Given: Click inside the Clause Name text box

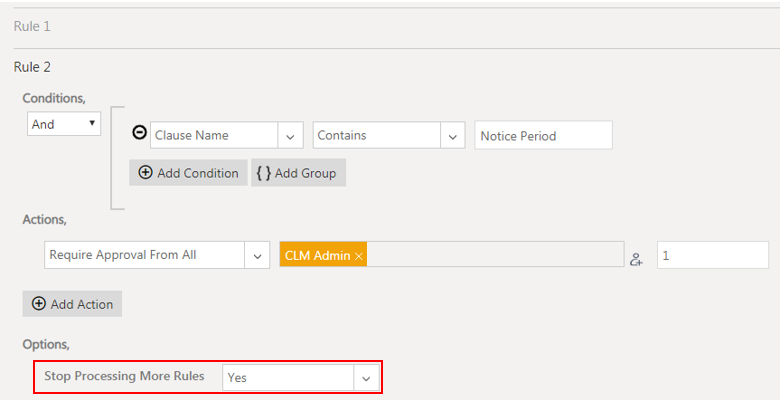Looking at the screenshot, I should 213,136.
